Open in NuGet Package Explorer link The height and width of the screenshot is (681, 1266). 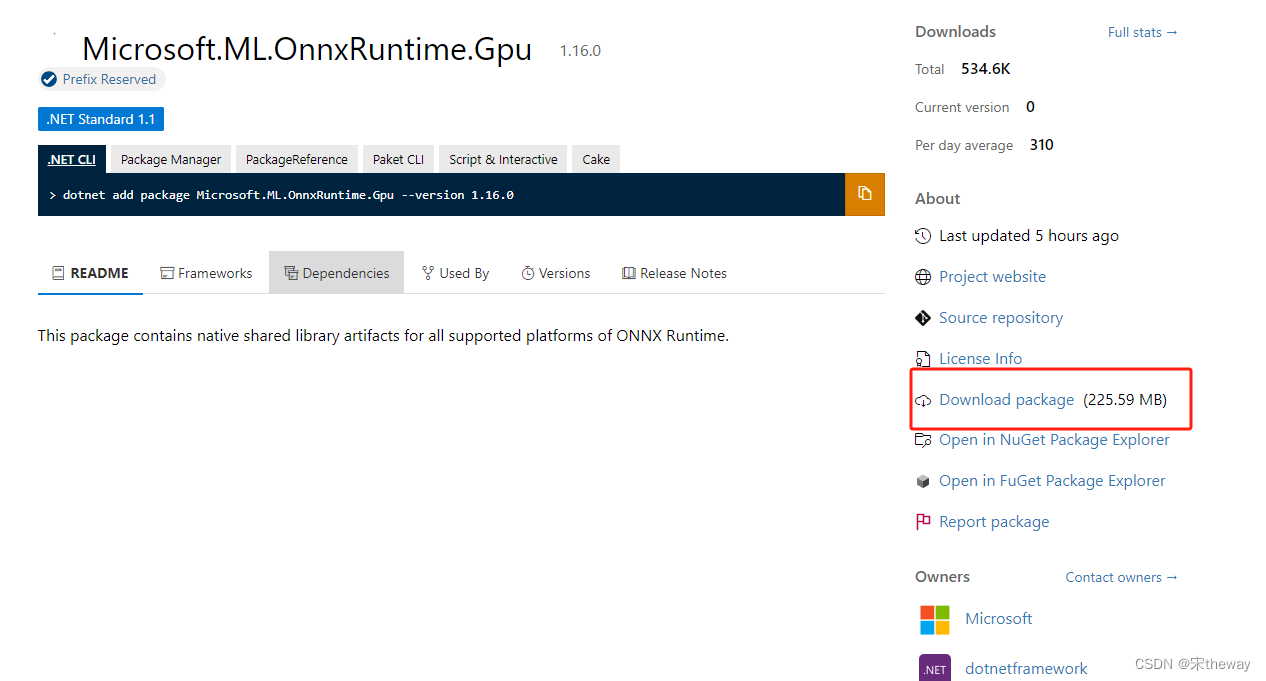click(x=1054, y=440)
